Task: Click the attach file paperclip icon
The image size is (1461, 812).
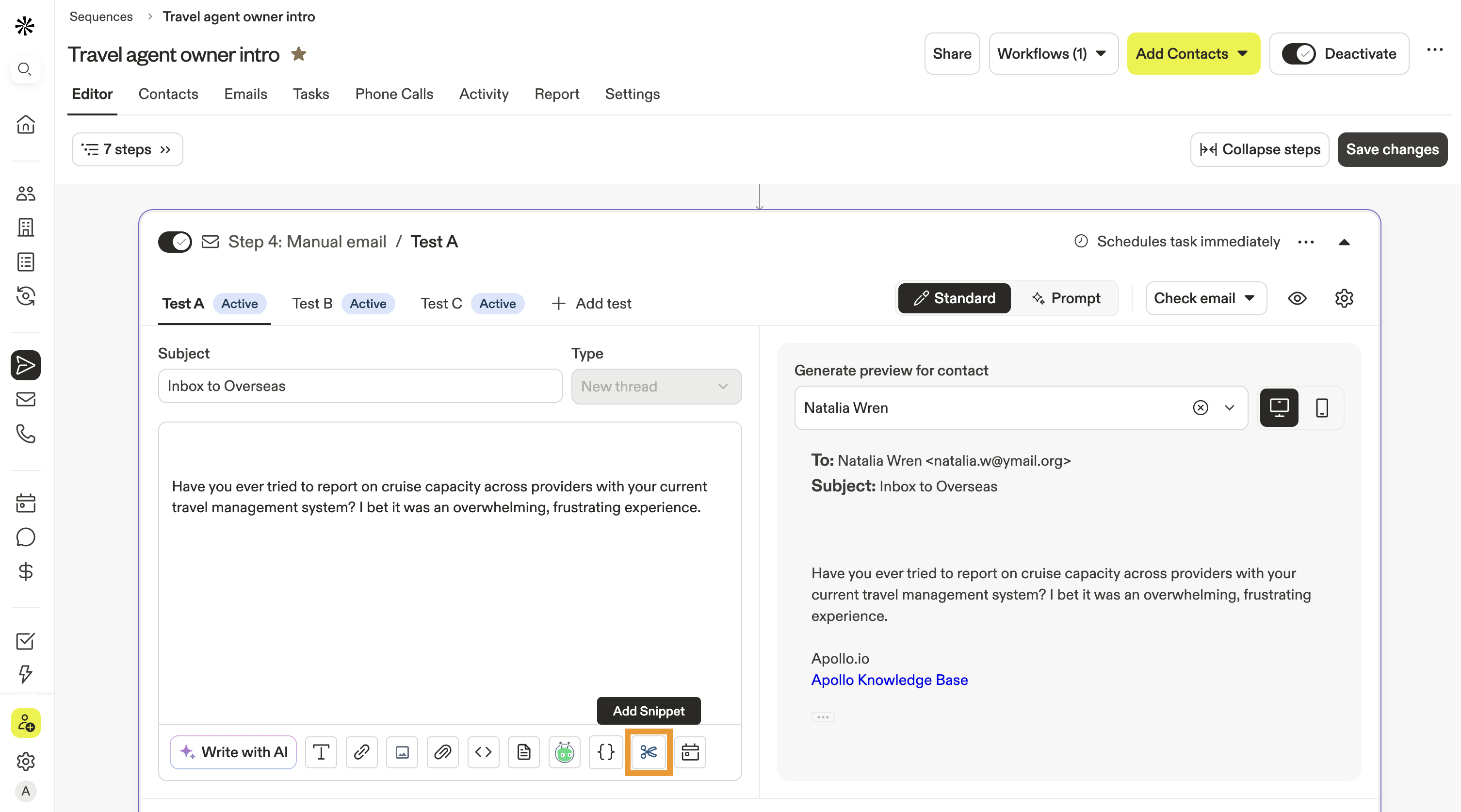Action: [442, 752]
